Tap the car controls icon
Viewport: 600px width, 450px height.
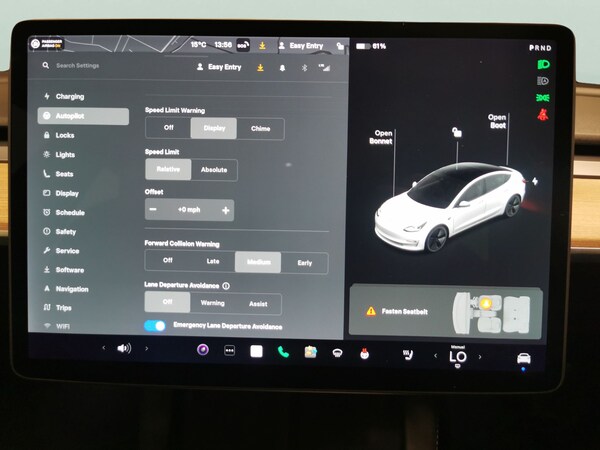click(523, 358)
